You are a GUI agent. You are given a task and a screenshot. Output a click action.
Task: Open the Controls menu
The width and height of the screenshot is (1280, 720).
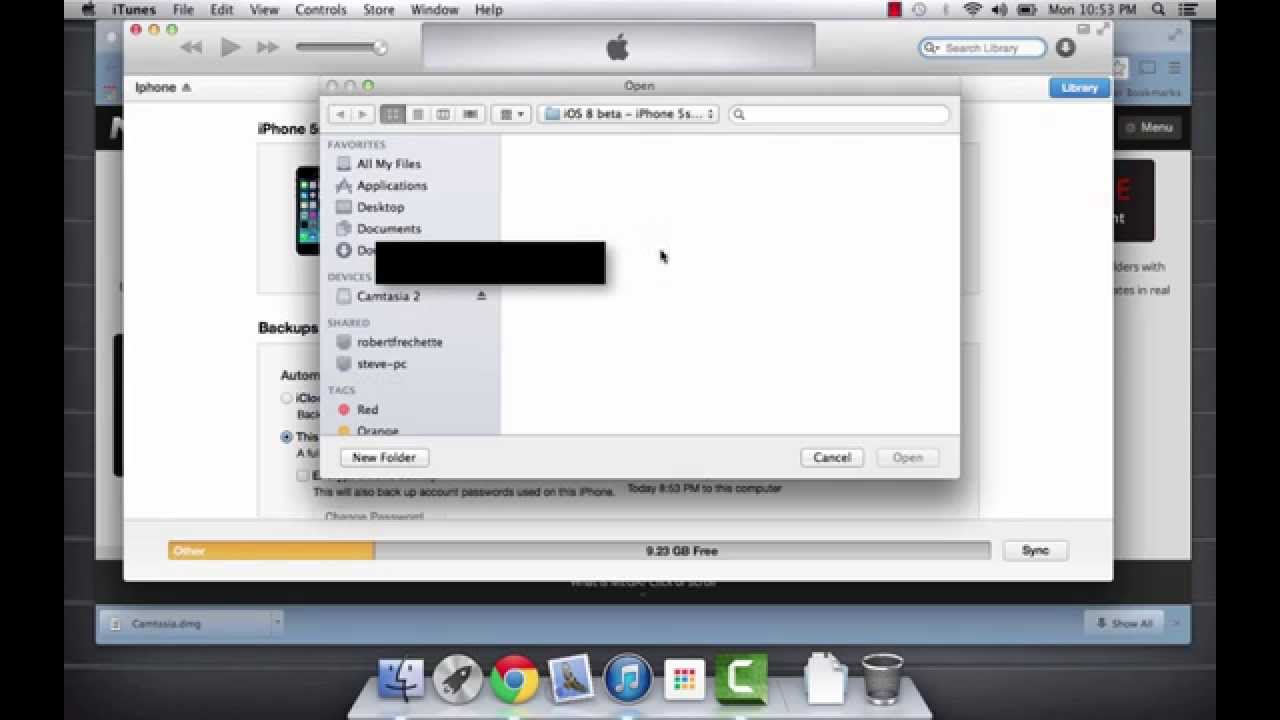tap(321, 10)
